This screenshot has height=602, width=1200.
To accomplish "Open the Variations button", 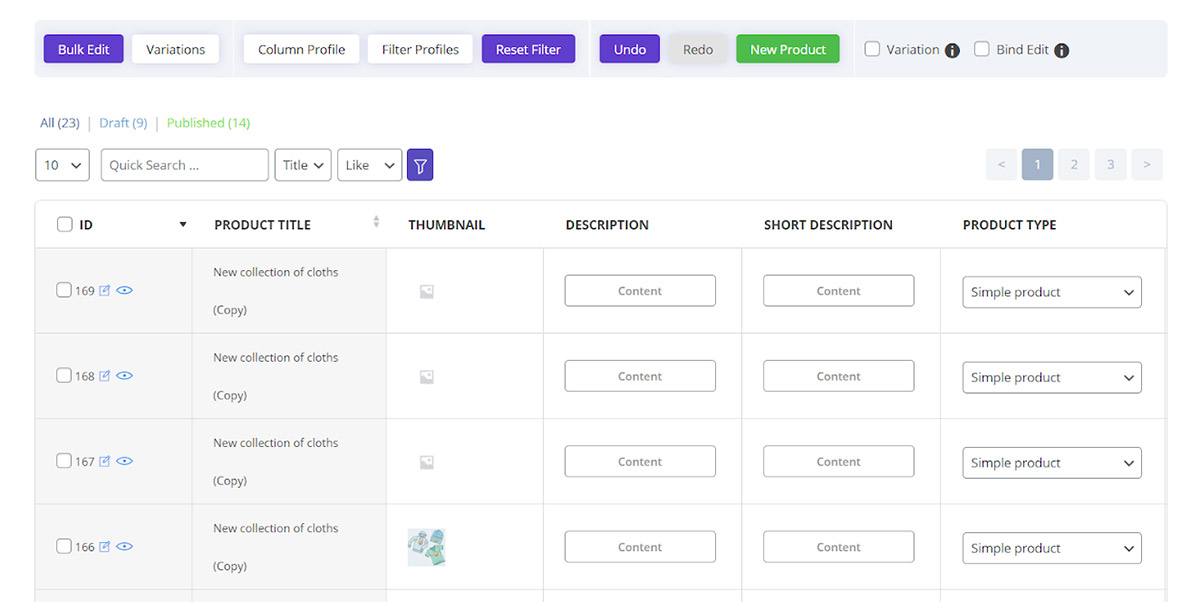I will click(176, 49).
